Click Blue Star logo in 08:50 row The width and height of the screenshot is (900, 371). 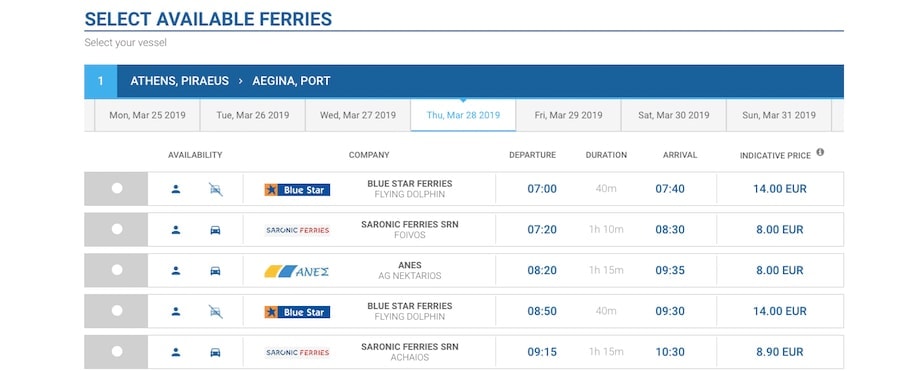(297, 312)
